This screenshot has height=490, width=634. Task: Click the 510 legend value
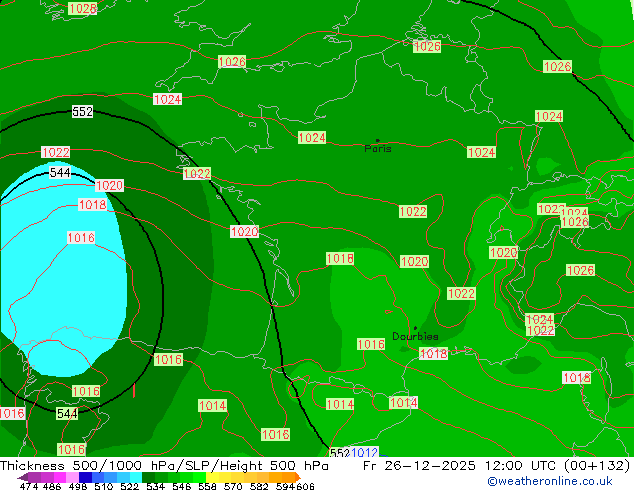point(104,486)
